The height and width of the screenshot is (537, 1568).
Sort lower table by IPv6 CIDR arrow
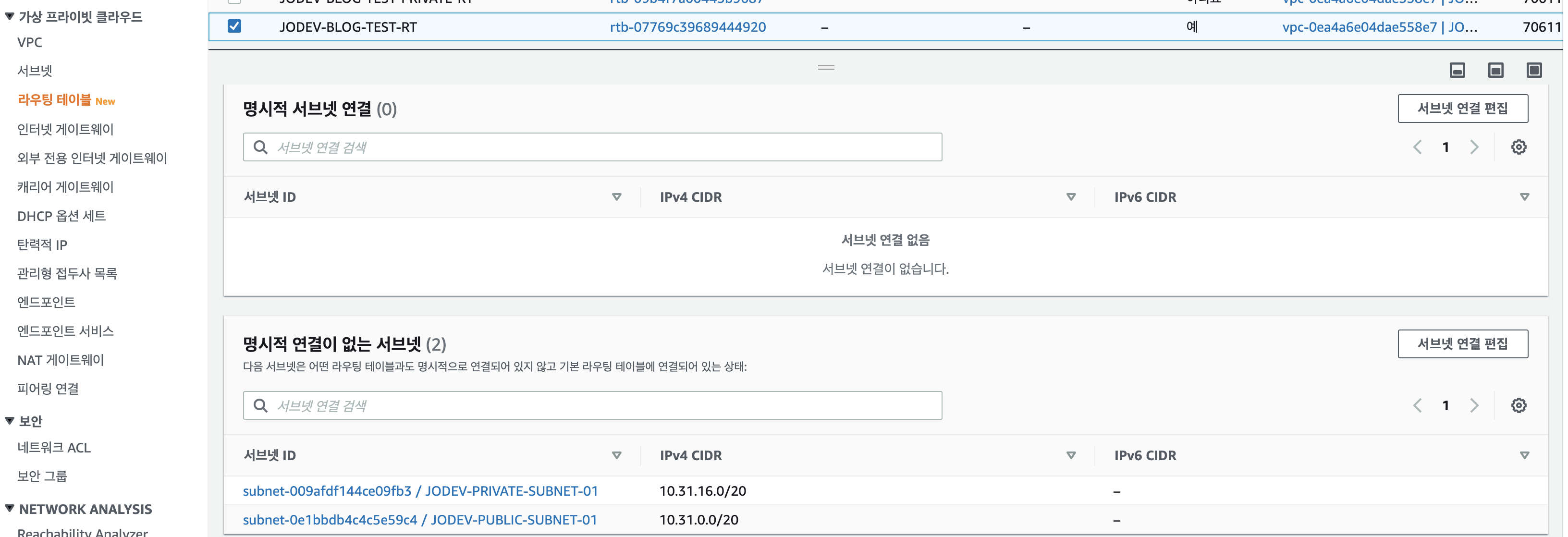tap(1524, 455)
